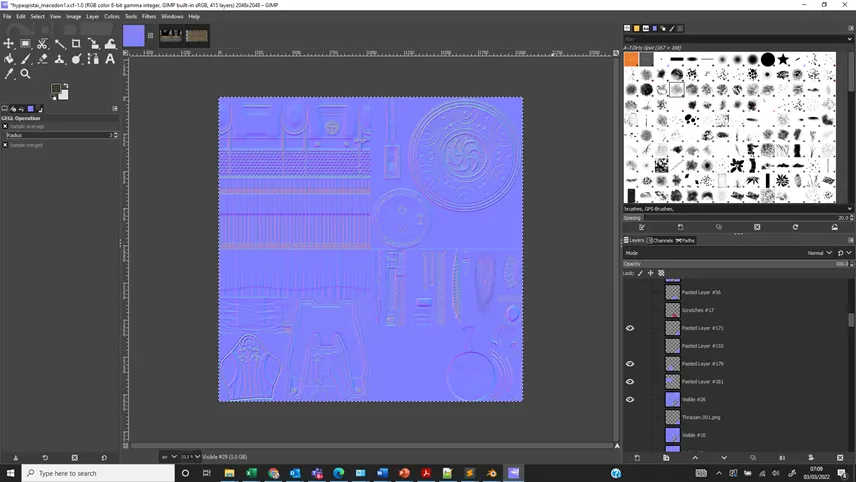Screen dimensions: 856x482
Task: Switch to the second image thumbnail tab
Action: coord(171,36)
